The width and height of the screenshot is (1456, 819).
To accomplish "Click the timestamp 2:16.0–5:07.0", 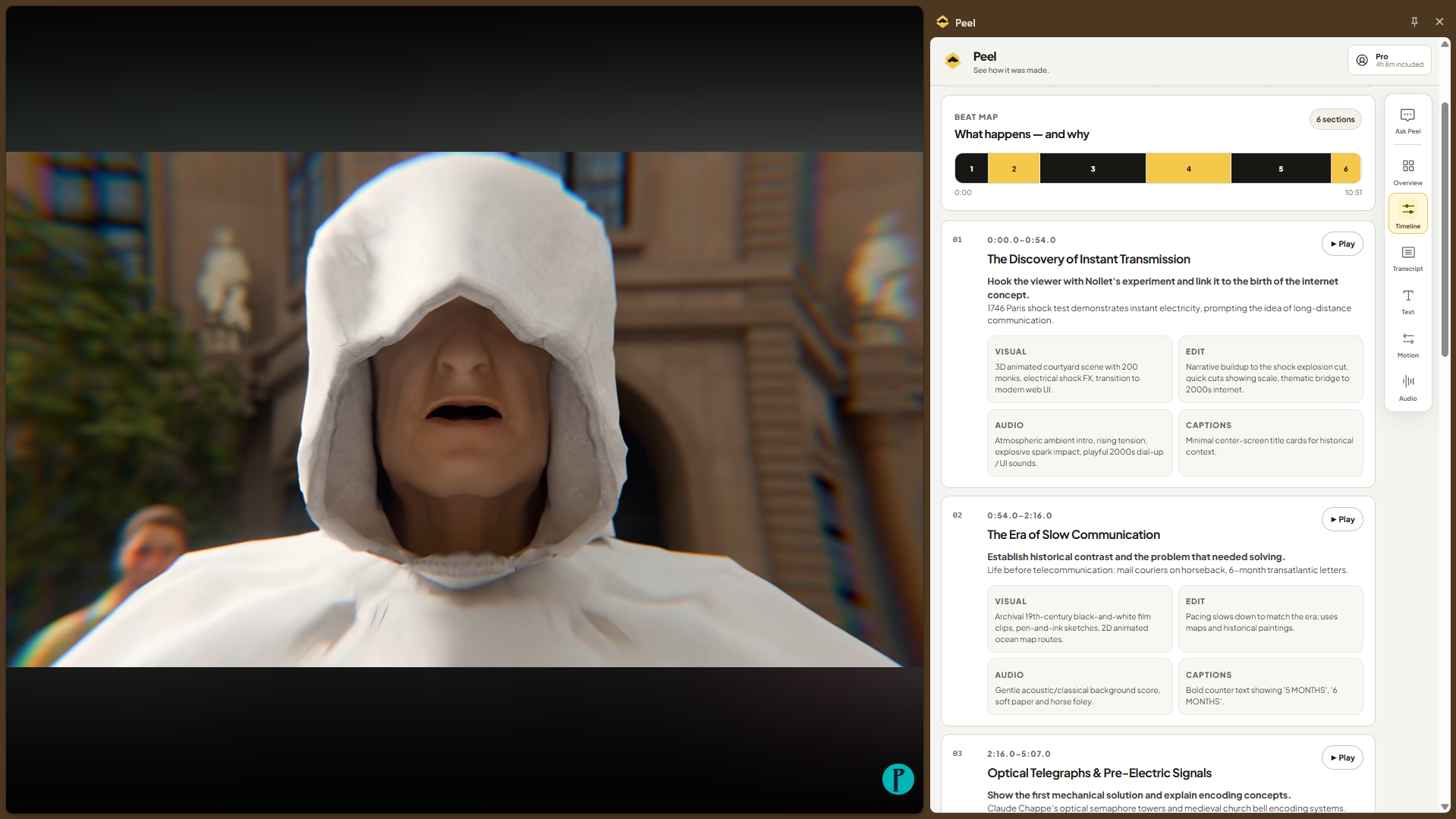I will click(x=1019, y=754).
